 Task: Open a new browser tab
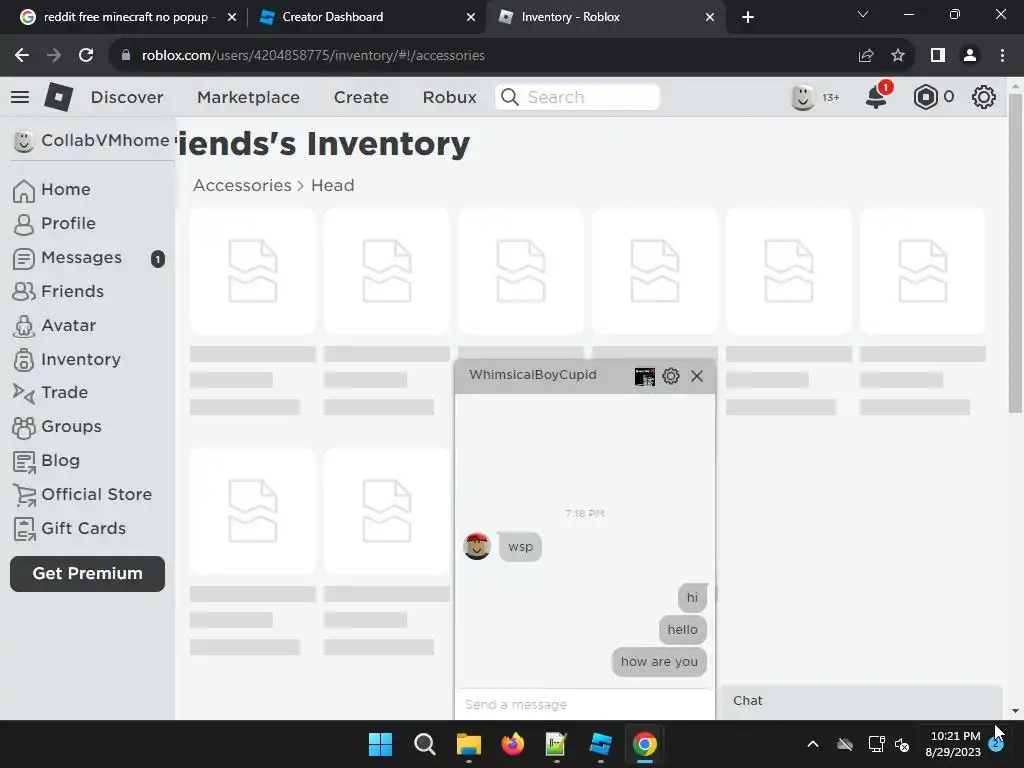(x=748, y=17)
